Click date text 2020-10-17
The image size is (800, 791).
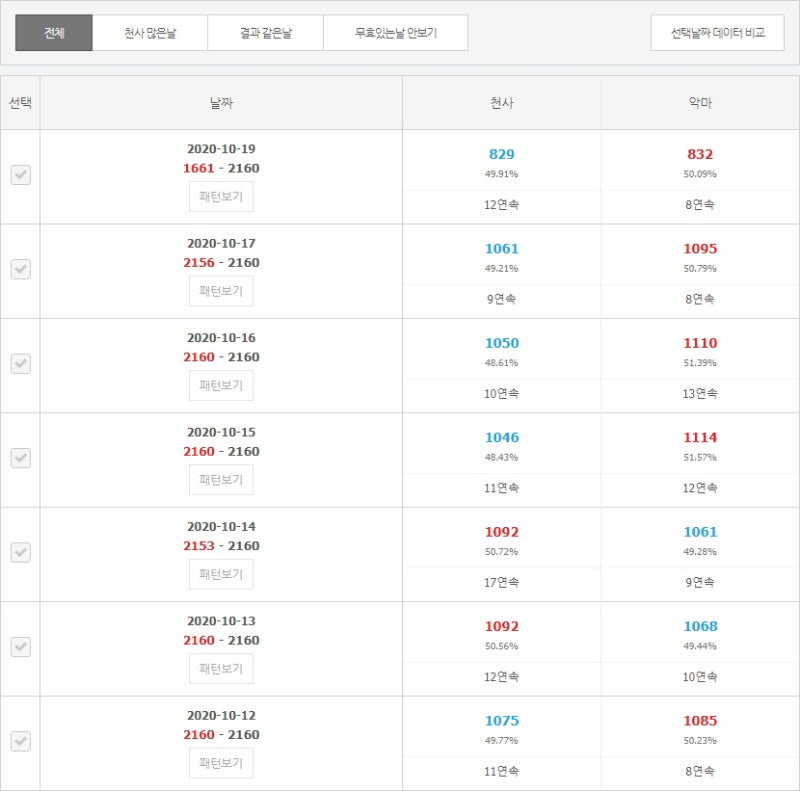pos(221,243)
